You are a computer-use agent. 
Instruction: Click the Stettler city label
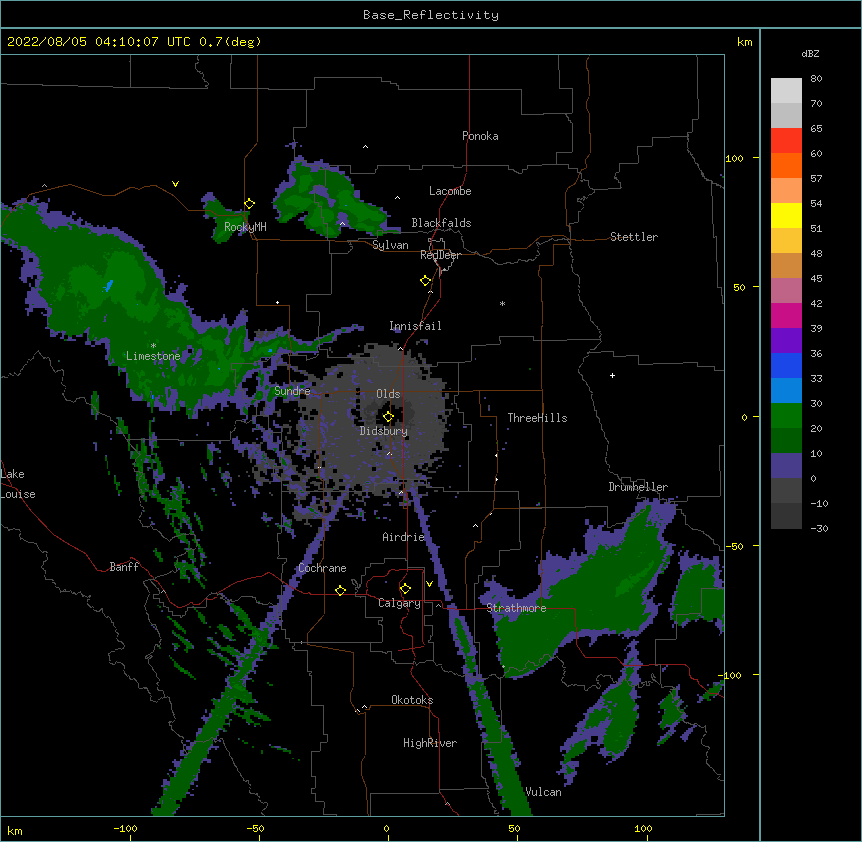click(634, 237)
